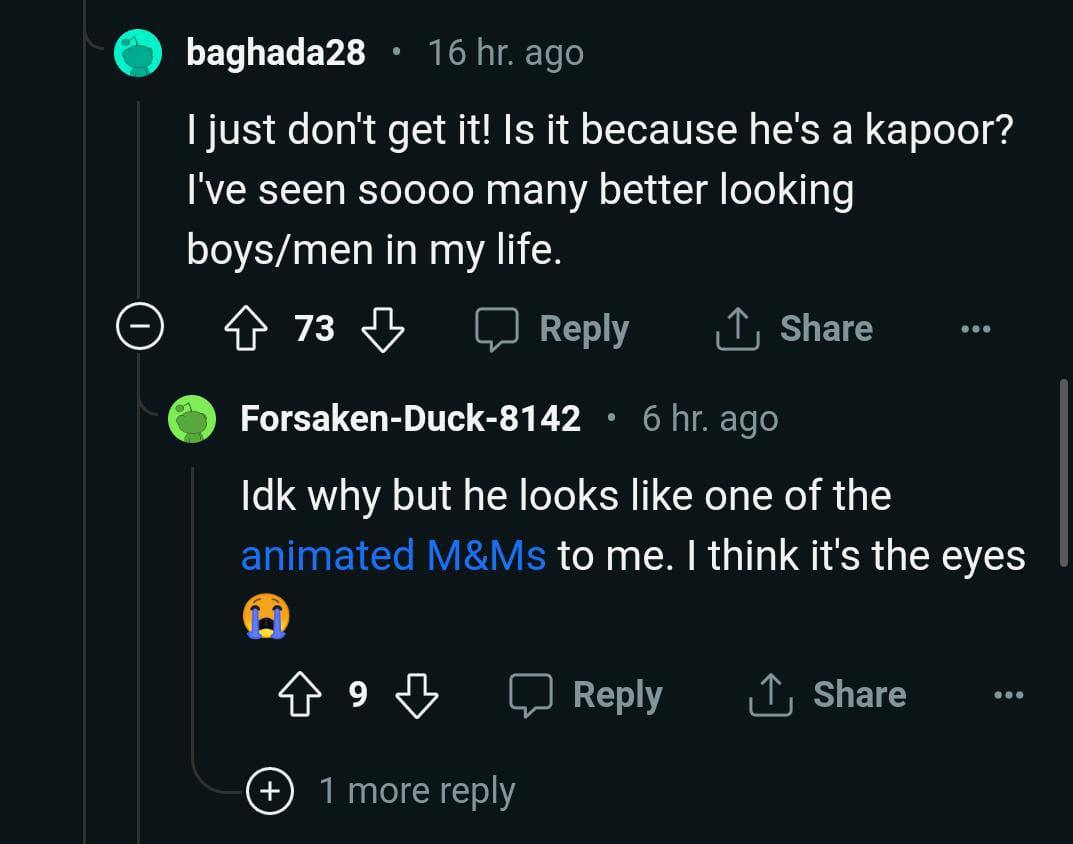This screenshot has height=844, width=1073.
Task: Click the 16 hr. ago timestamp
Action: pyautogui.click(x=505, y=53)
